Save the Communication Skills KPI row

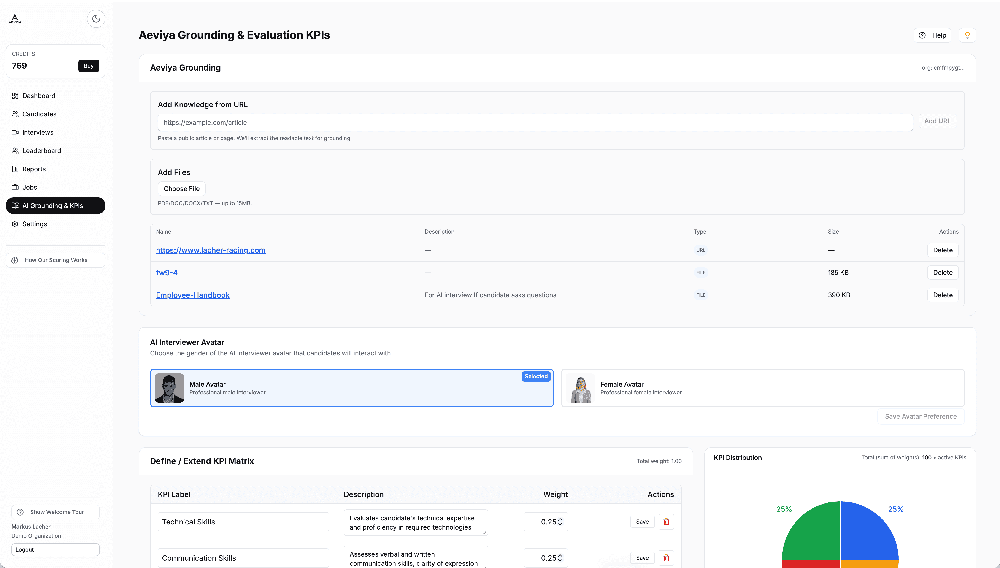(x=642, y=558)
